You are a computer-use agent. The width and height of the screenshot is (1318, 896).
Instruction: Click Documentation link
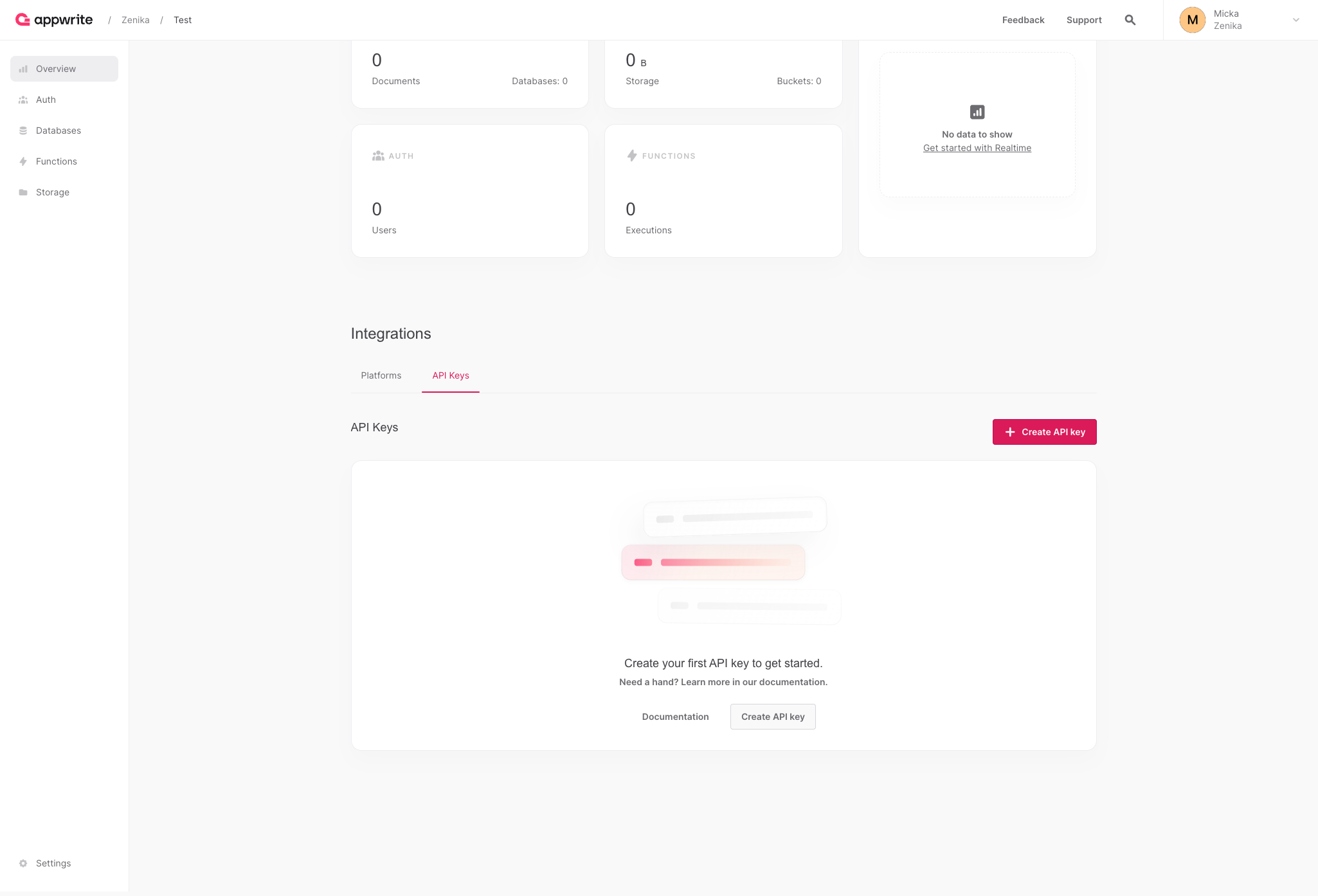pos(675,716)
